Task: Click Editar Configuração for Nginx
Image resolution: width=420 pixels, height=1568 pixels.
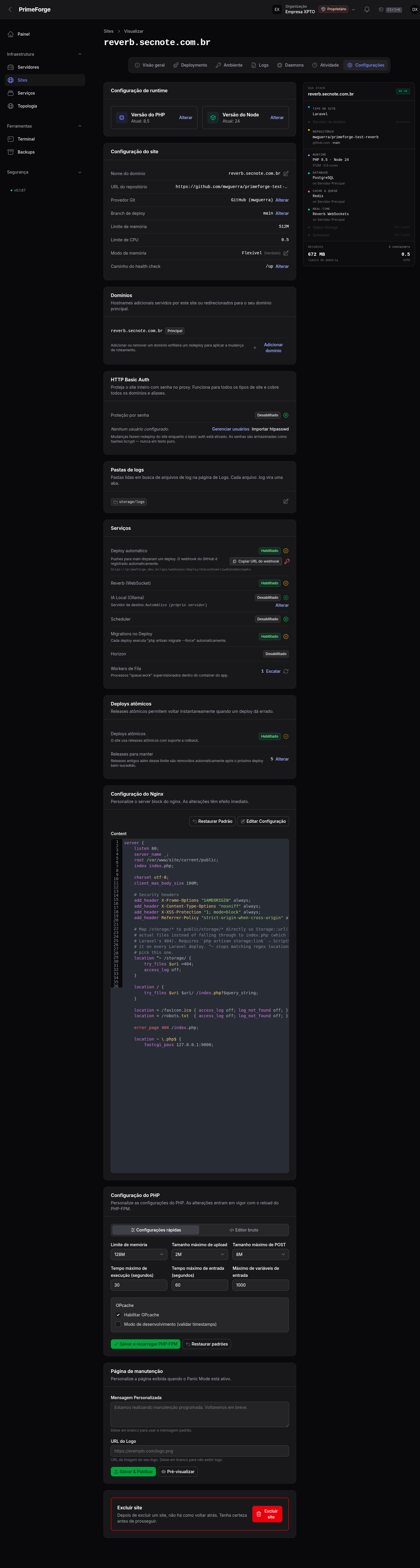Action: (x=263, y=821)
